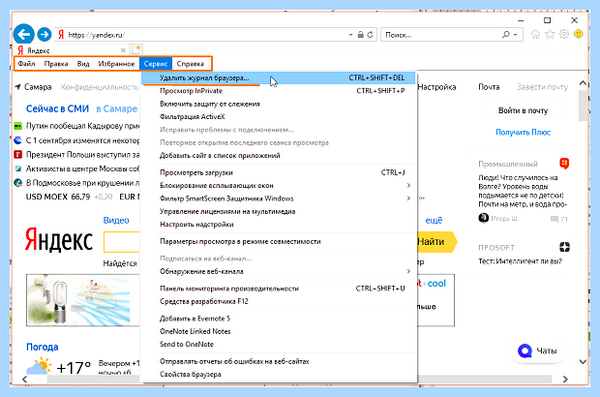Click the page scroll up arrow
Viewport: 600px width, 397px height.
(x=582, y=83)
